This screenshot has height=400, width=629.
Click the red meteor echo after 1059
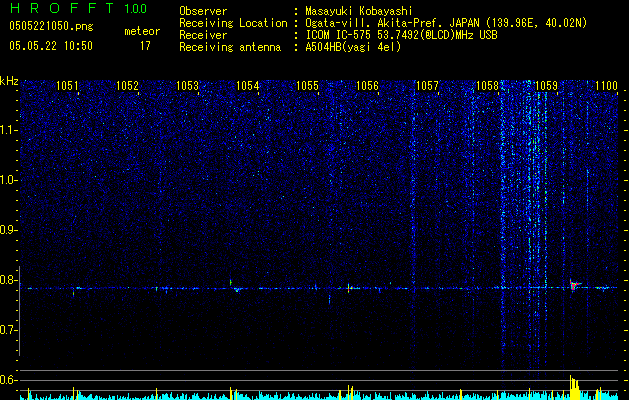[x=575, y=285]
